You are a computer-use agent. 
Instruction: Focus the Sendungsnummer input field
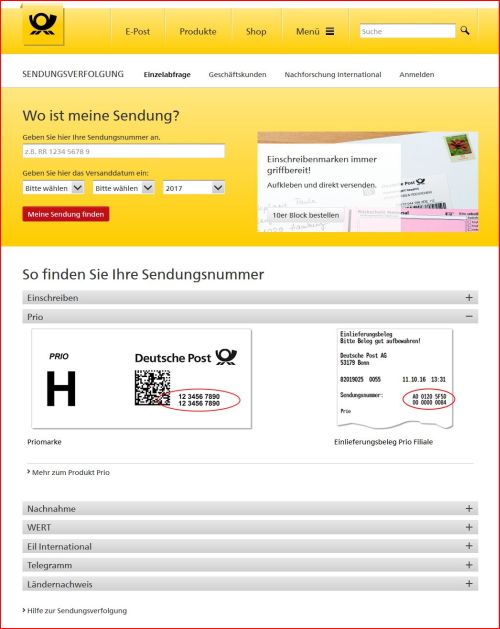124,151
